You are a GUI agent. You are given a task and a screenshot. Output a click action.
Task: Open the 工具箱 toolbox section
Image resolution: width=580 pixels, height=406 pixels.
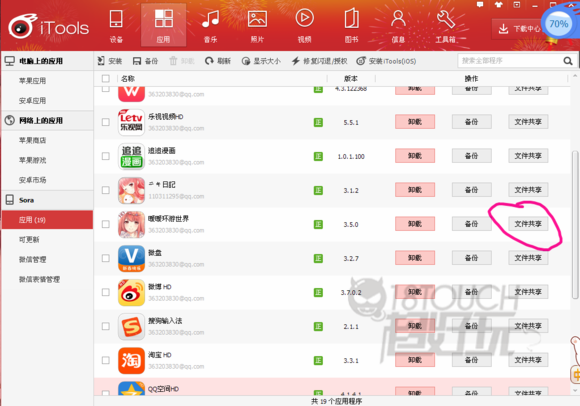point(445,26)
